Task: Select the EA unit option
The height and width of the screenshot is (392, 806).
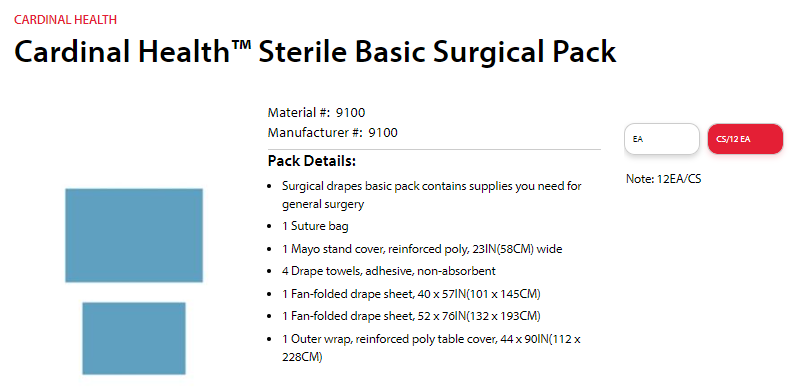Action: 662,139
